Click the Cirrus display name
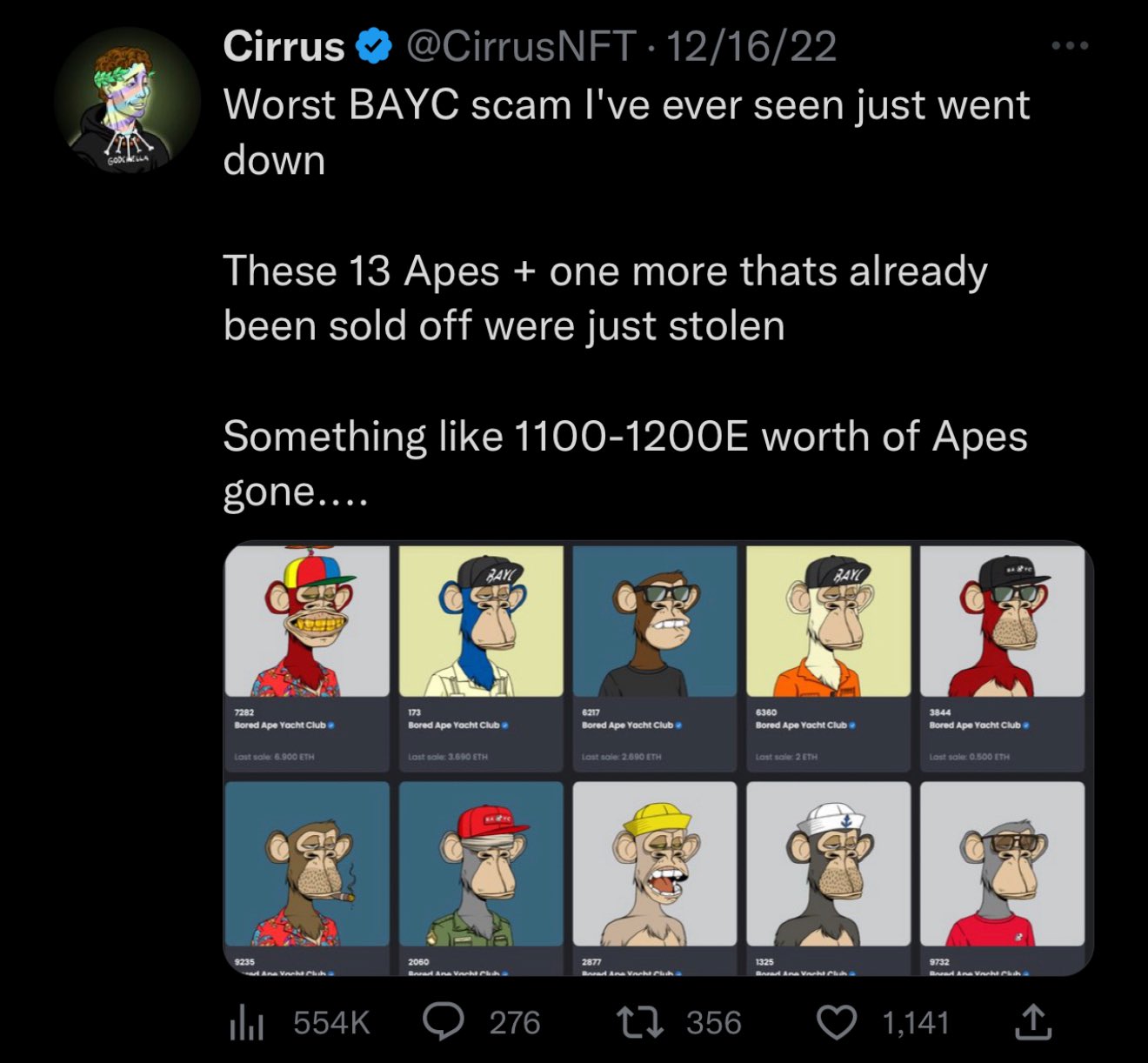The width and height of the screenshot is (1148, 1063). tap(284, 46)
